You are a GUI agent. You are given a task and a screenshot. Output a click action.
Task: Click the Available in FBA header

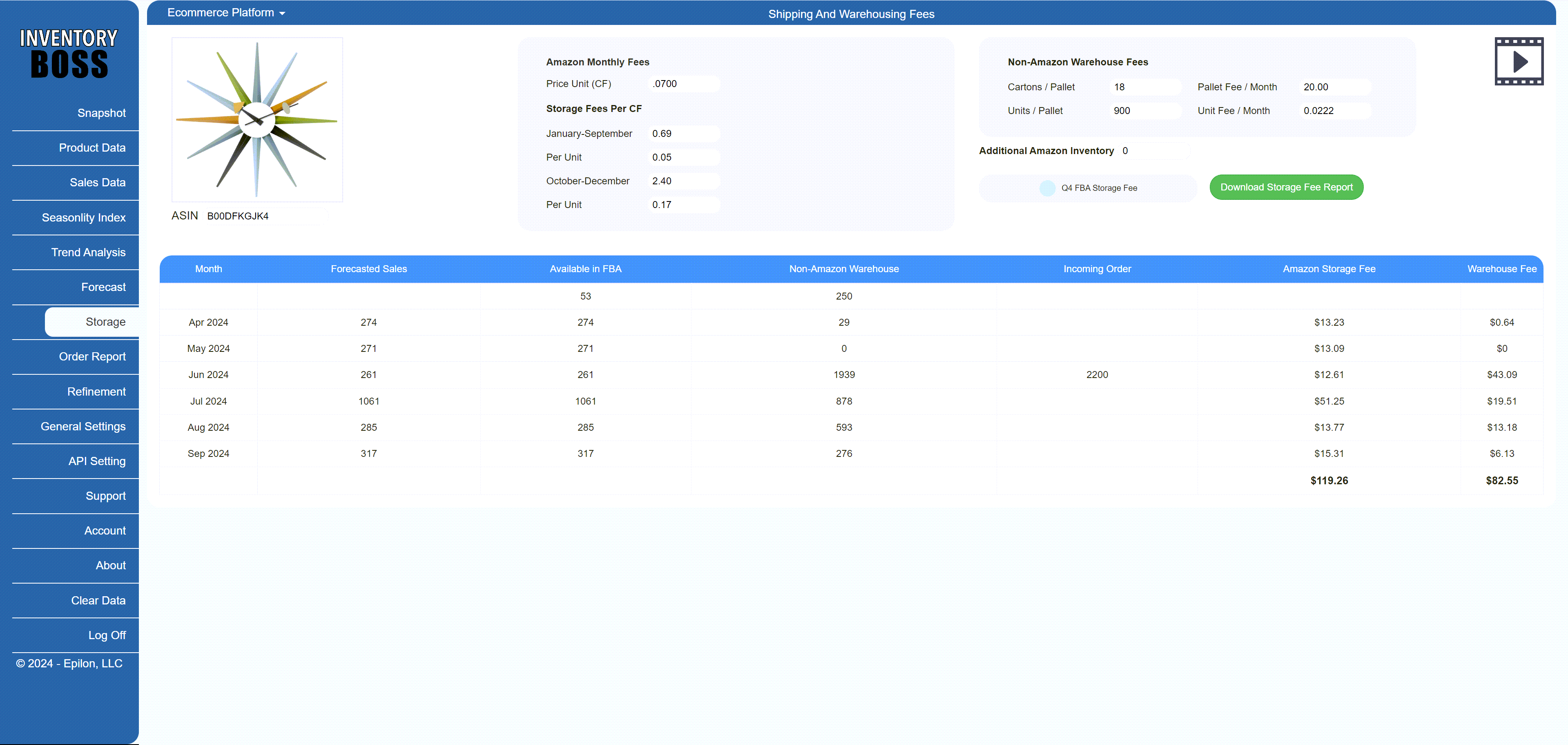586,269
